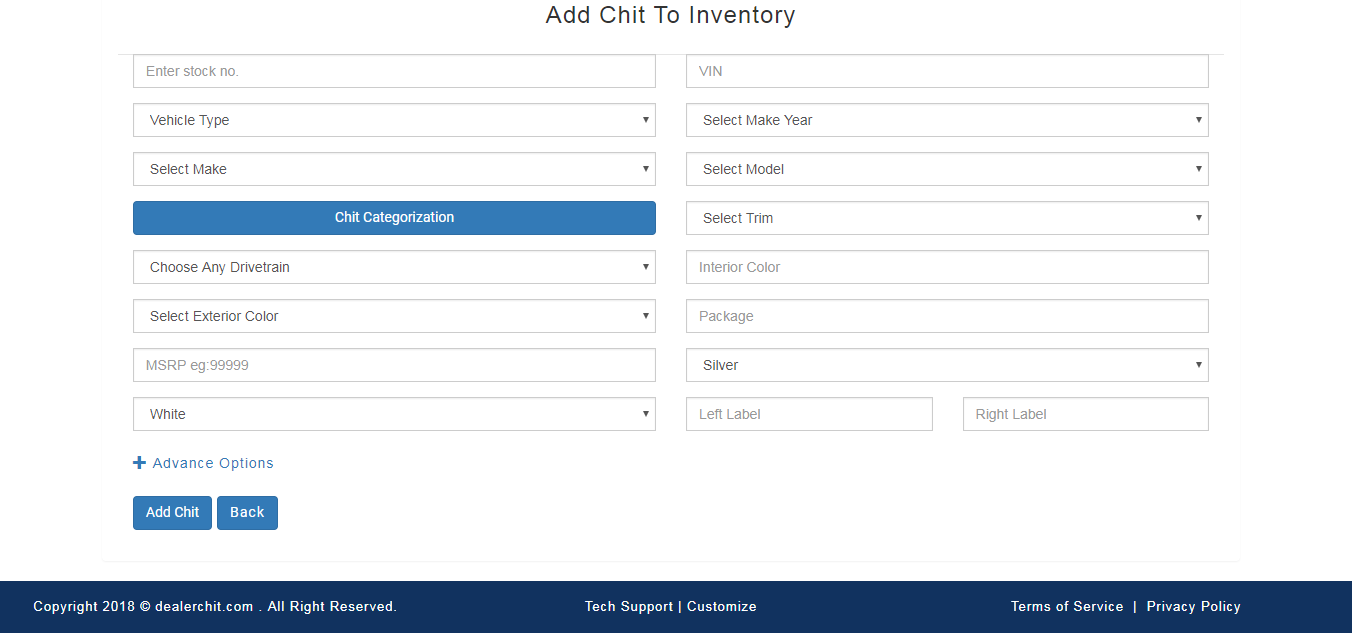1352x633 pixels.
Task: Open the White color dropdown
Action: pyautogui.click(x=394, y=414)
